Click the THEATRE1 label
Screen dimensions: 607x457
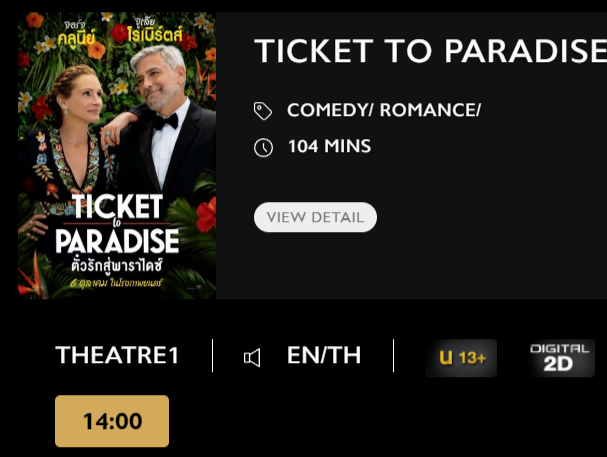pyautogui.click(x=117, y=355)
